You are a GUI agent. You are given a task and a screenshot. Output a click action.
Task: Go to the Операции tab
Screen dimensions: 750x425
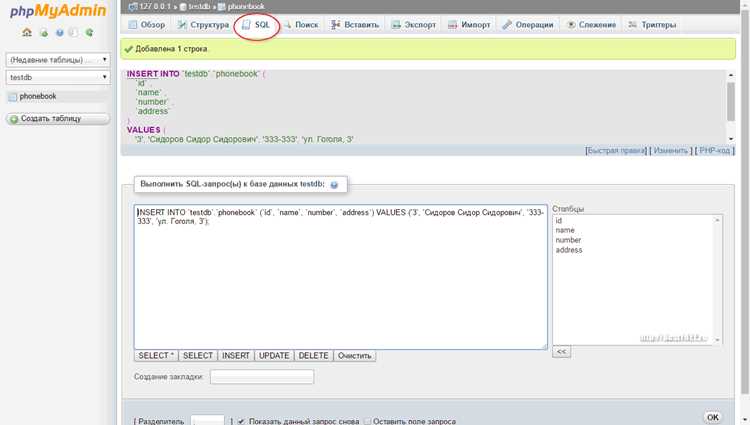[x=528, y=24]
